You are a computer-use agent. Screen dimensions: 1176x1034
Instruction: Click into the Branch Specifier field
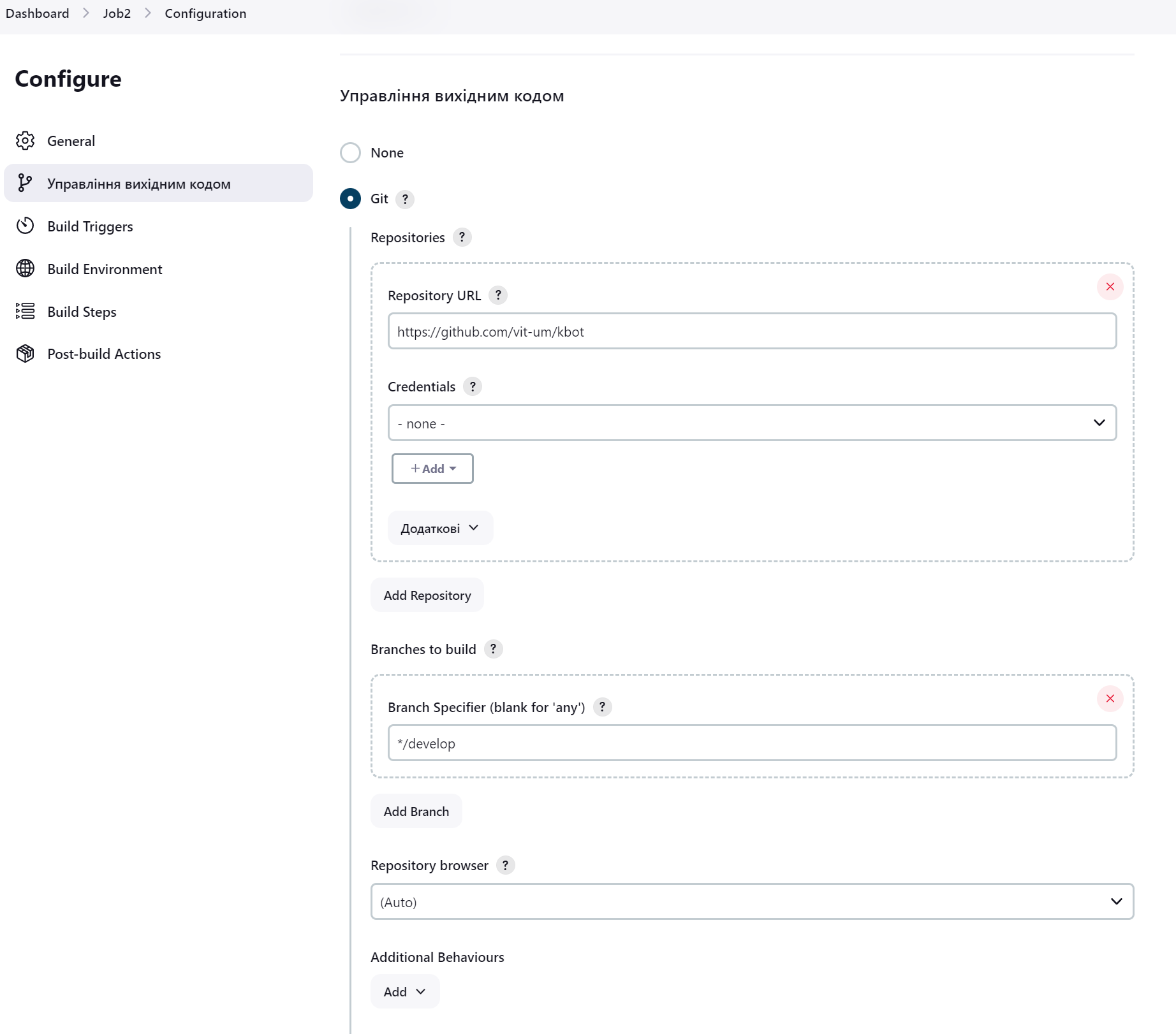pos(752,743)
